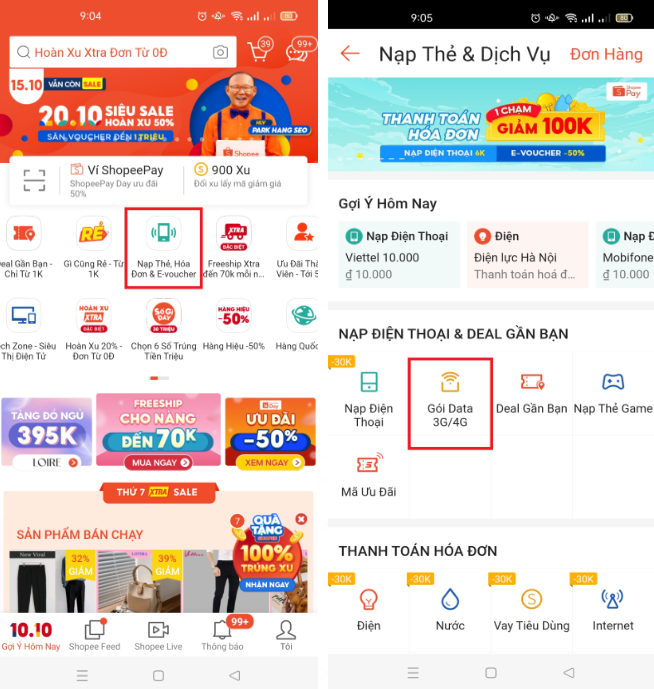Open the Thanh Toán Hóa Đơn banner
Viewport: 654px width, 689px height.
(491, 125)
